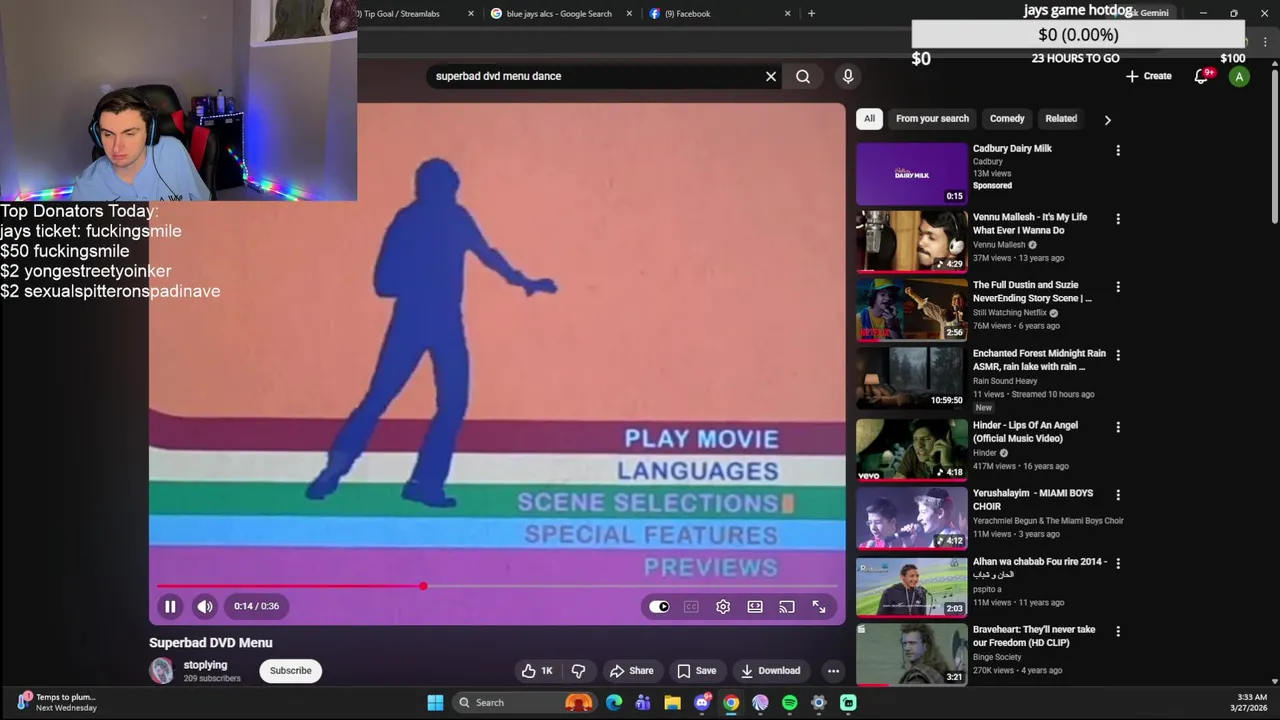This screenshot has width=1280, height=720.
Task: Select the All filter chip
Action: (869, 119)
